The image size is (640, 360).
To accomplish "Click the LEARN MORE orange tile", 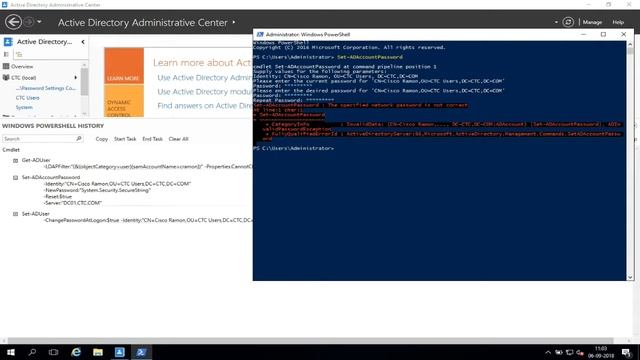I will coord(124,66).
